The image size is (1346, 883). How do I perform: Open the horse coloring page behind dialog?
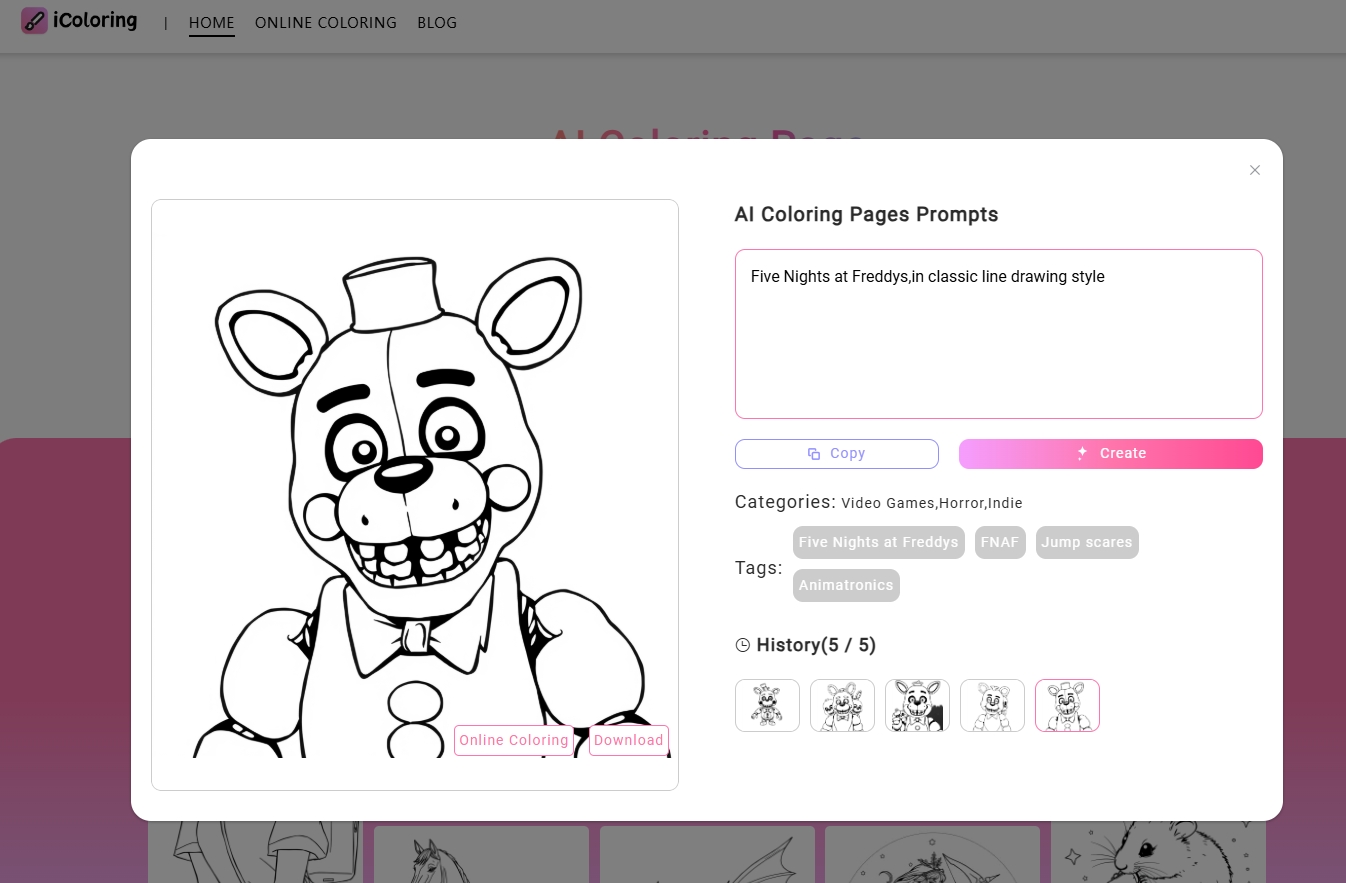click(x=481, y=855)
